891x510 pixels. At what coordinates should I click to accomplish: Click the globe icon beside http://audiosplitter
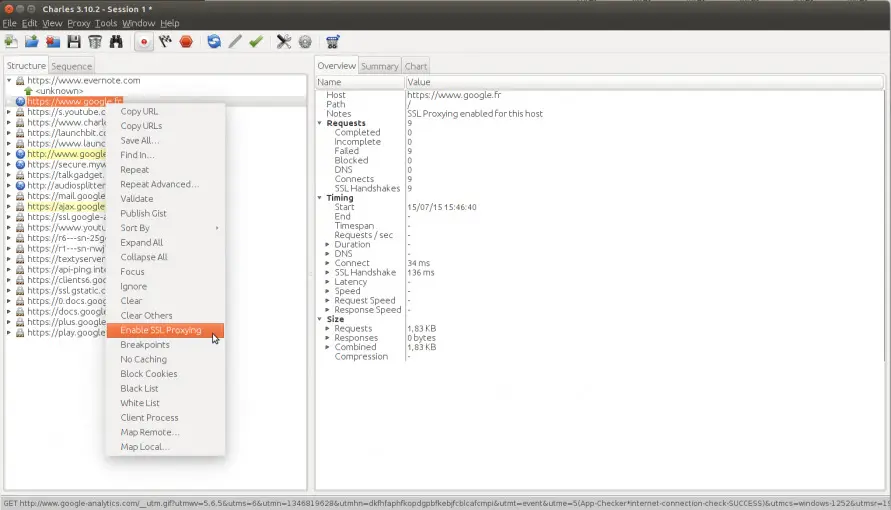pyautogui.click(x=20, y=186)
